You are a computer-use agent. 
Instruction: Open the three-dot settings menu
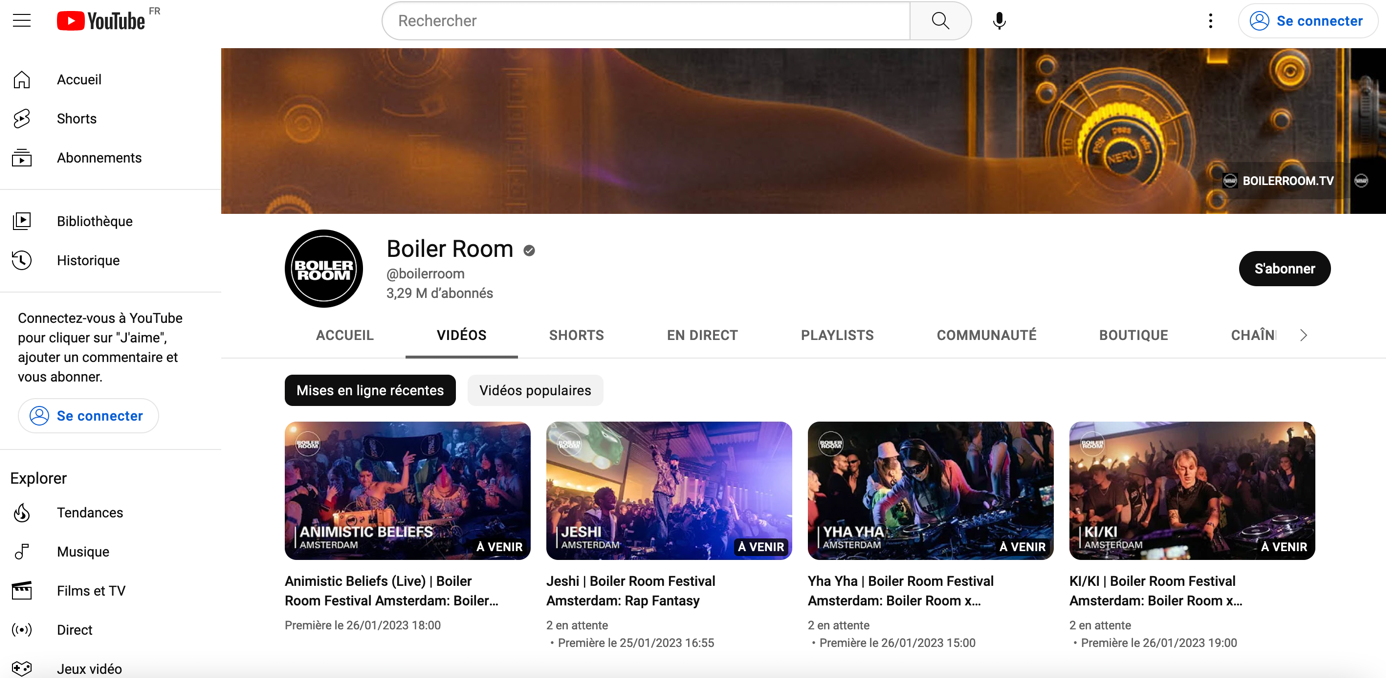click(x=1210, y=21)
